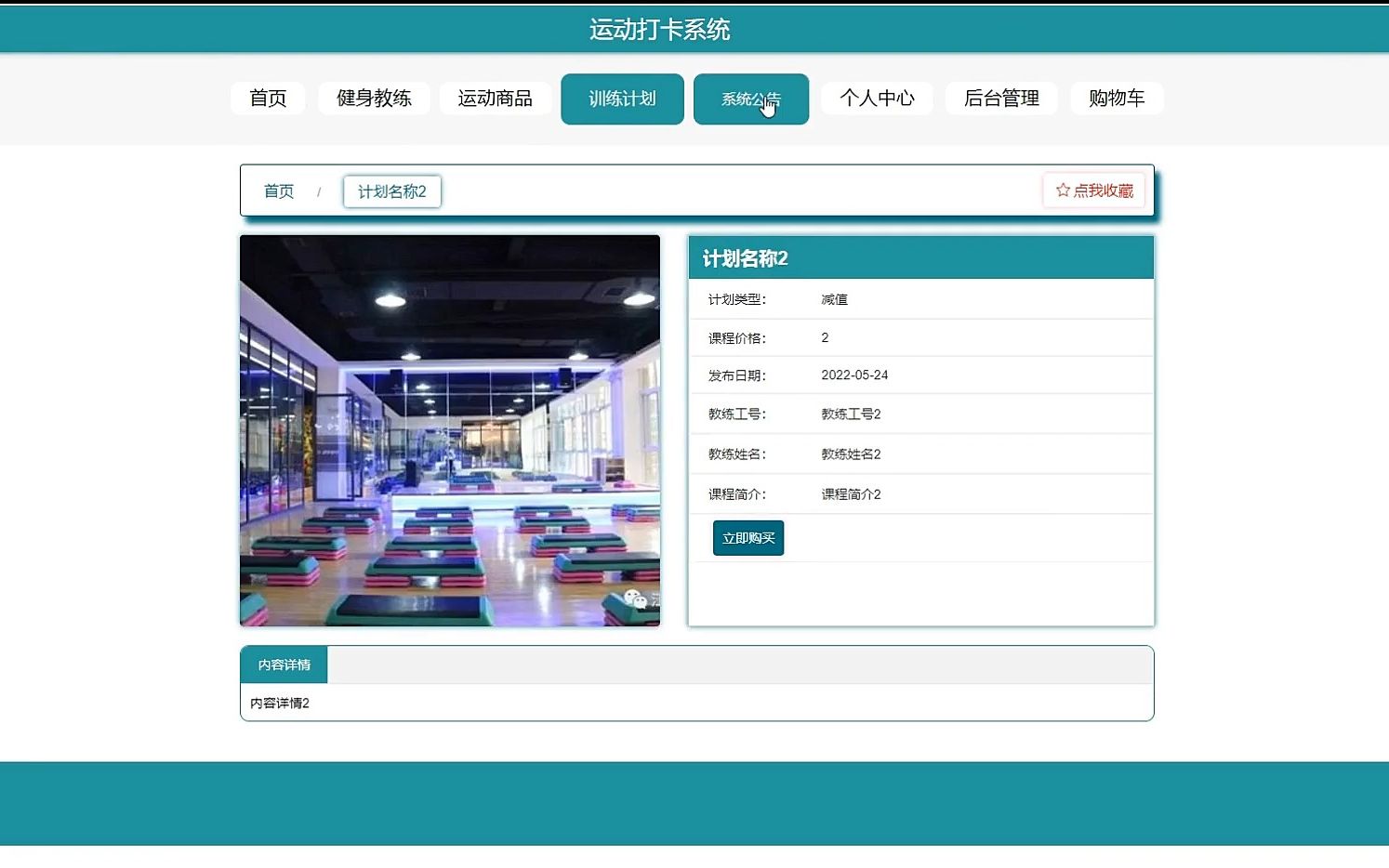Select the 训练计划 tab

(x=622, y=98)
